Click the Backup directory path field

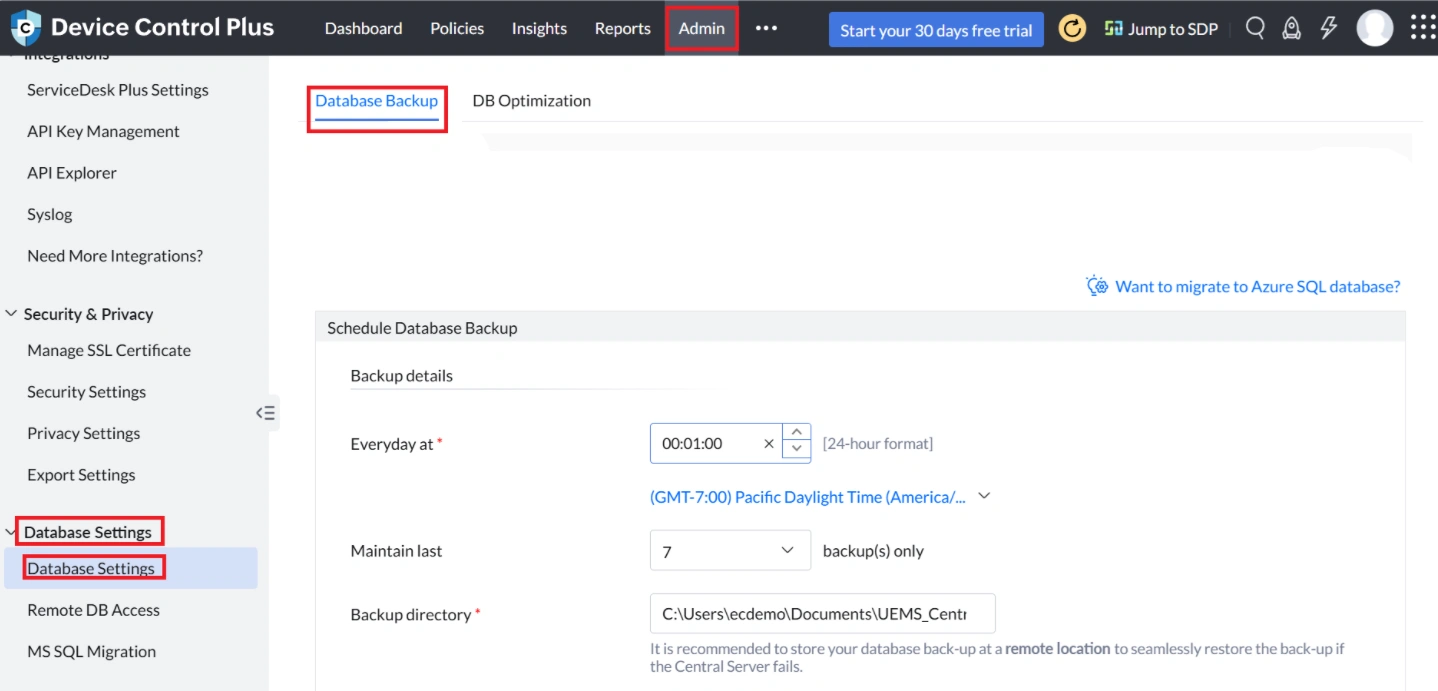coord(823,614)
